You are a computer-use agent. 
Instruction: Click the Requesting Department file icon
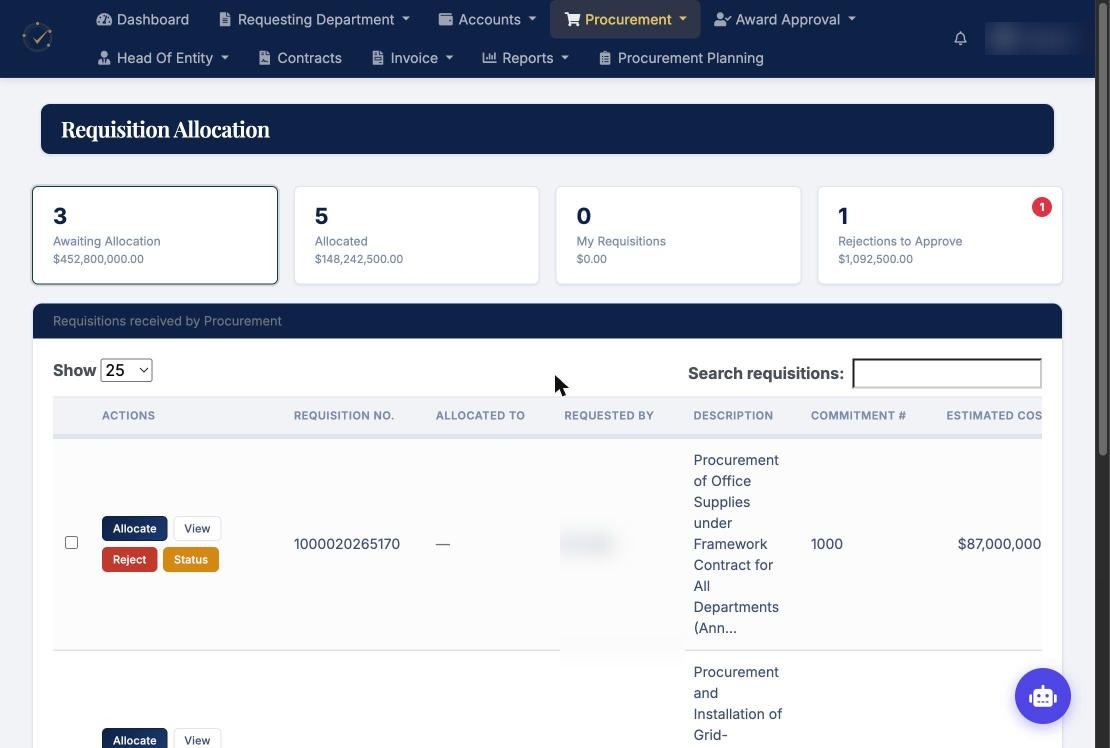pyautogui.click(x=225, y=19)
